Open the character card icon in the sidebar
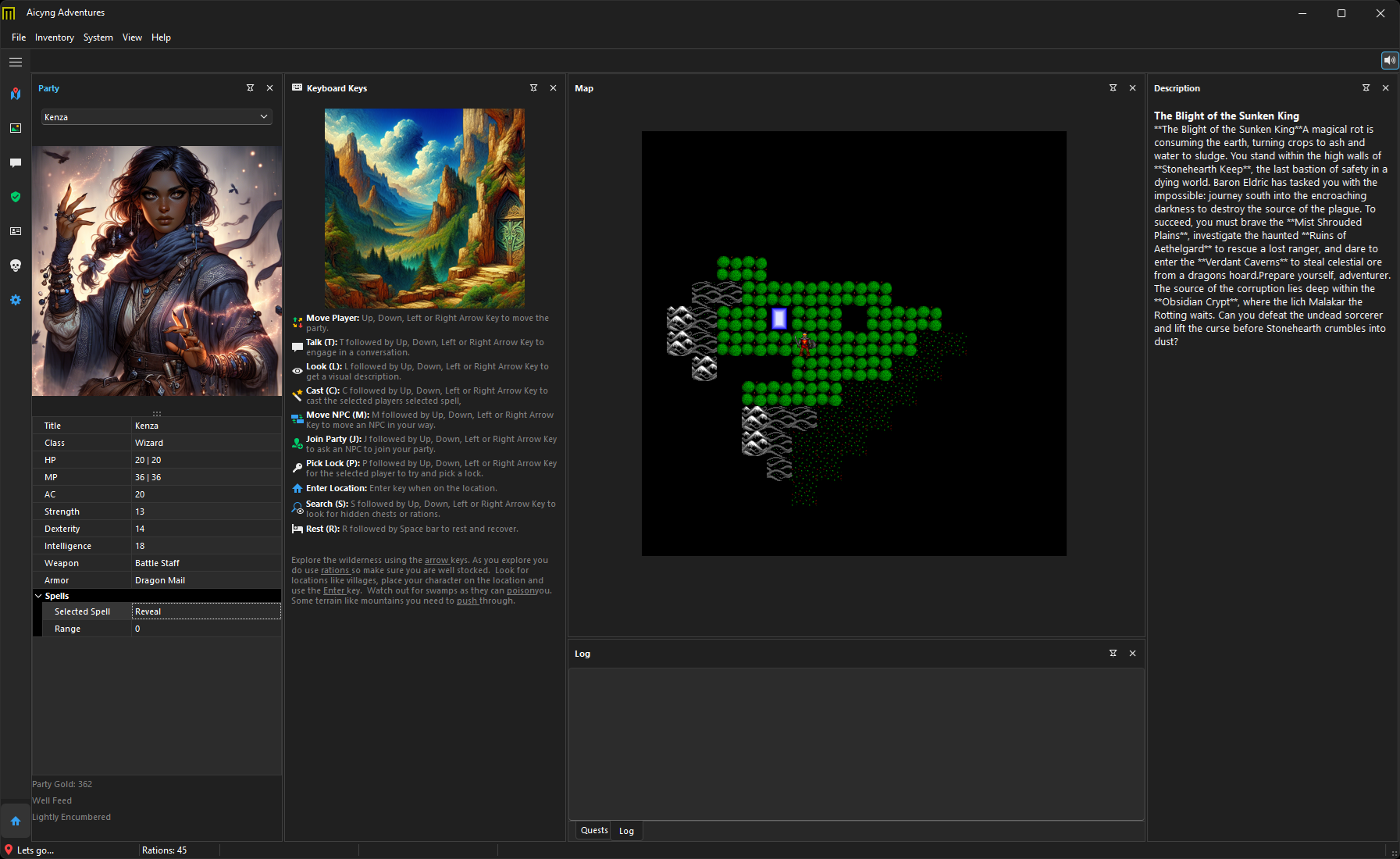The height and width of the screenshot is (859, 1400). coord(16,231)
